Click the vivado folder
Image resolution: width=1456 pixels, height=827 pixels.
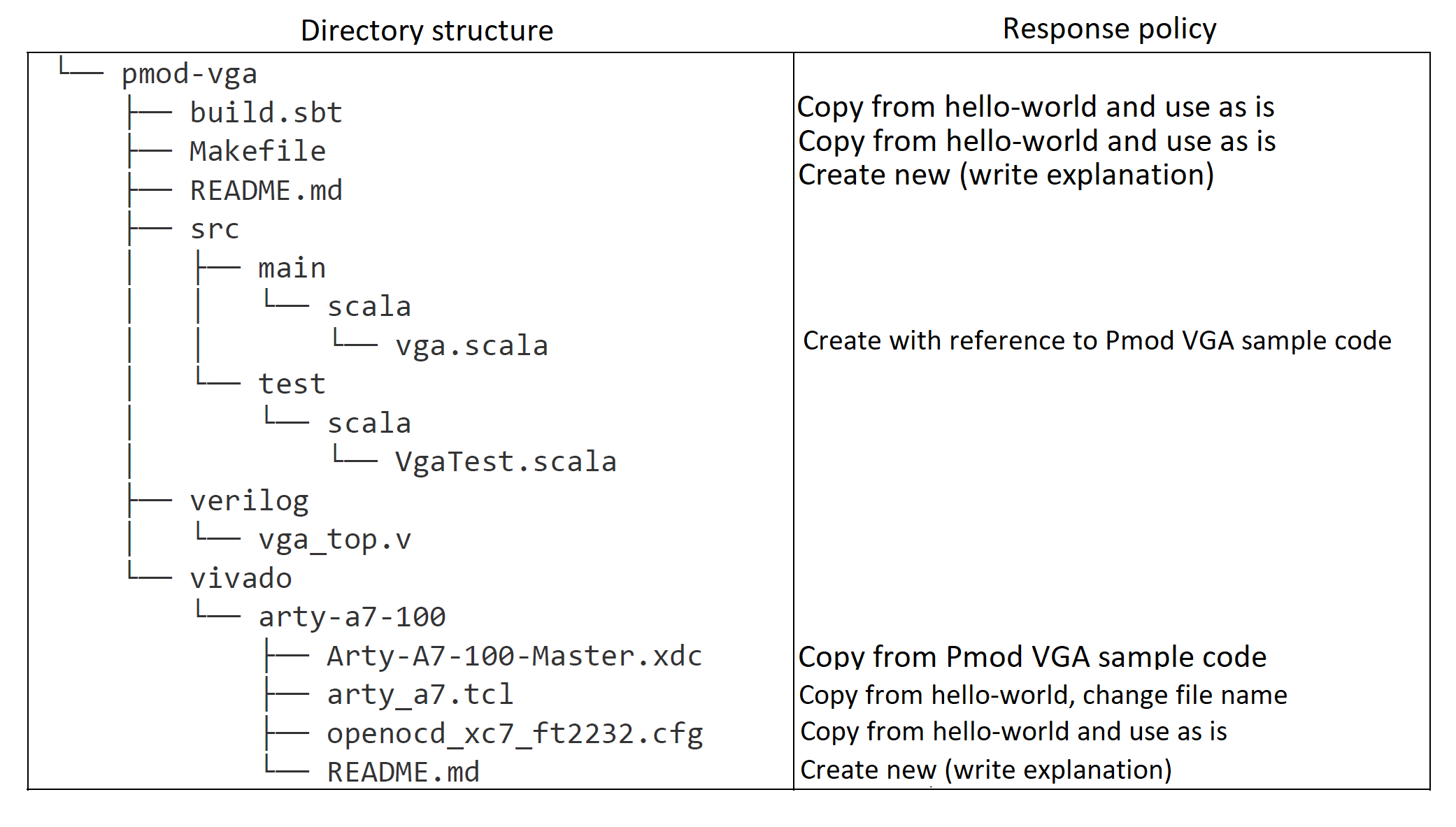(241, 579)
